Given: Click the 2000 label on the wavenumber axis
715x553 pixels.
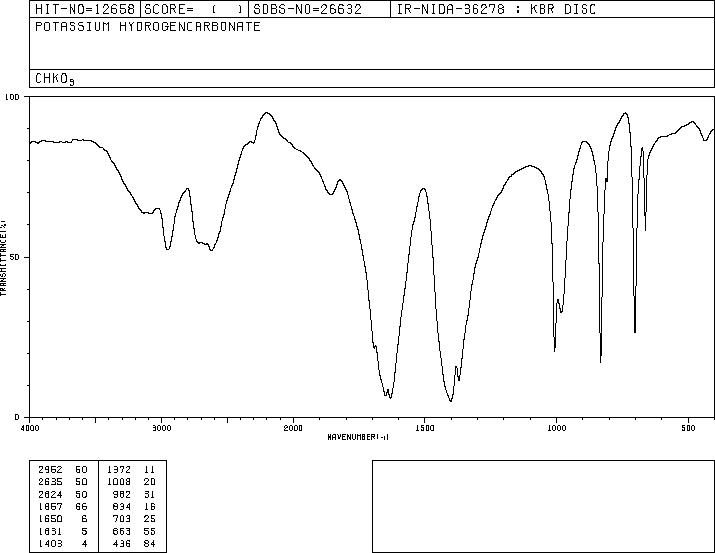Looking at the screenshot, I should [293, 428].
